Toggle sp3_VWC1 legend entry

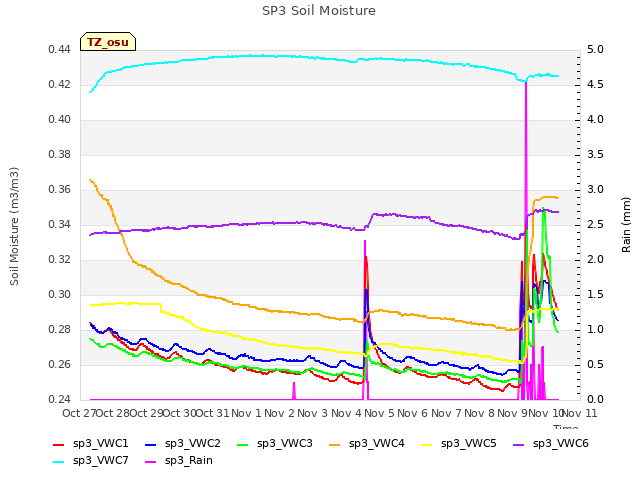[91, 443]
